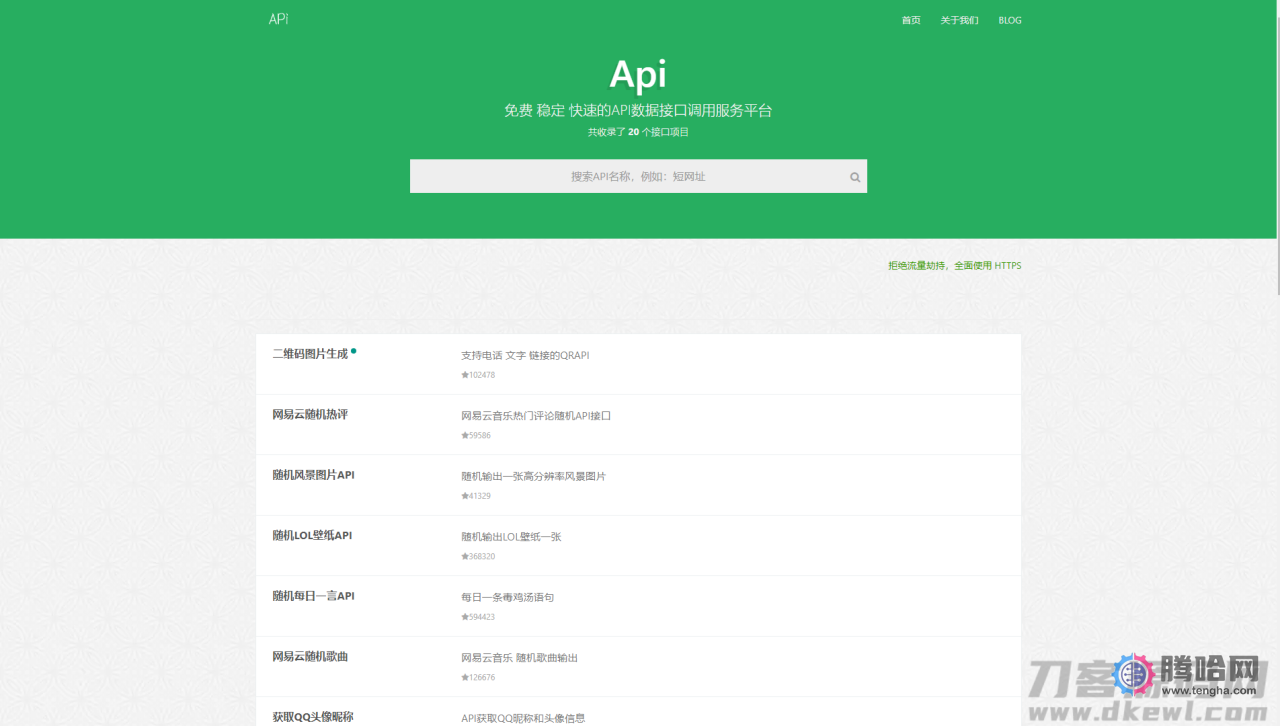Click description 每日一条毒鸡汤语句
1280x726 pixels.
507,597
